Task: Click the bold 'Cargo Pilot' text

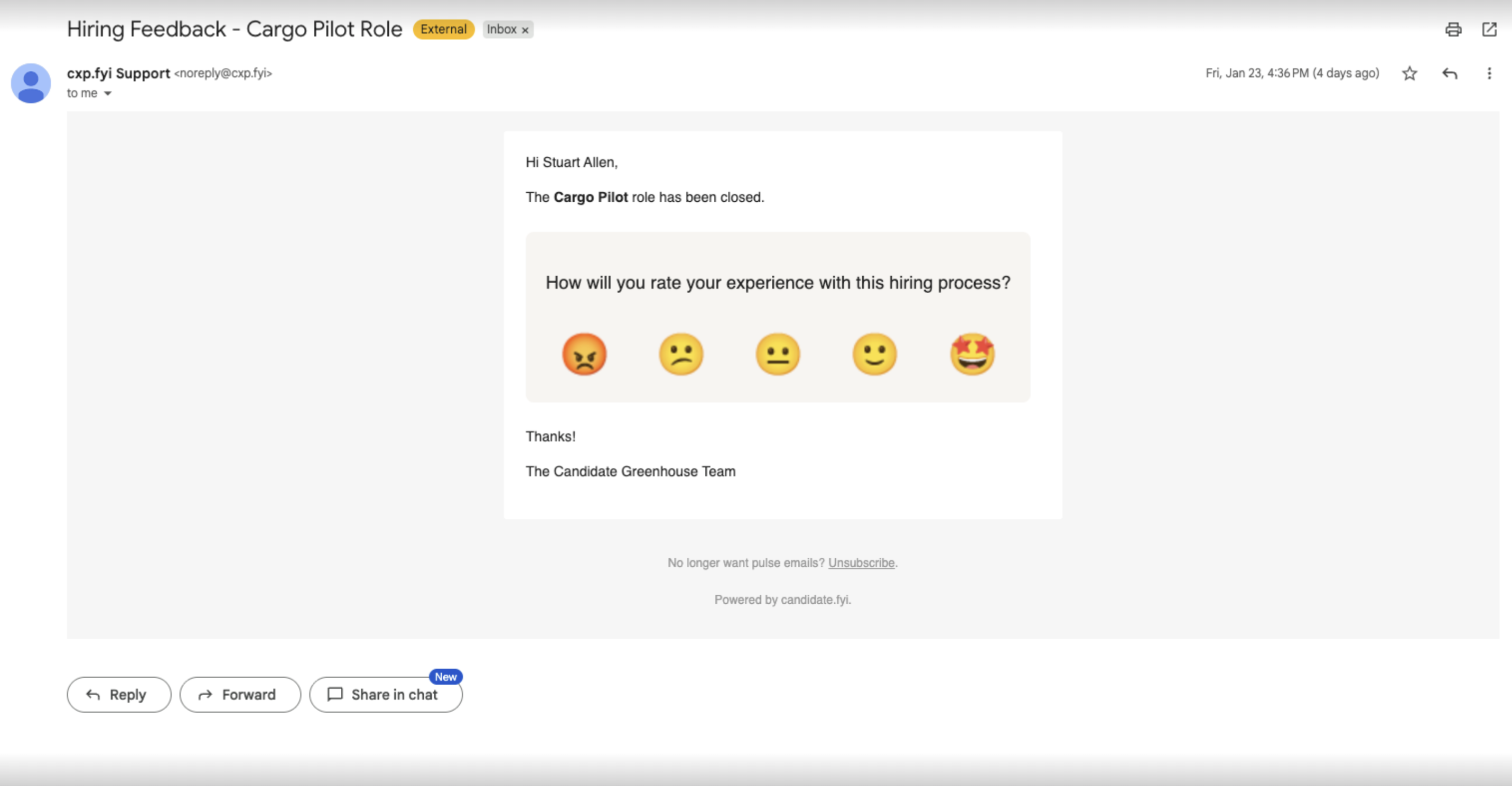Action: (591, 197)
